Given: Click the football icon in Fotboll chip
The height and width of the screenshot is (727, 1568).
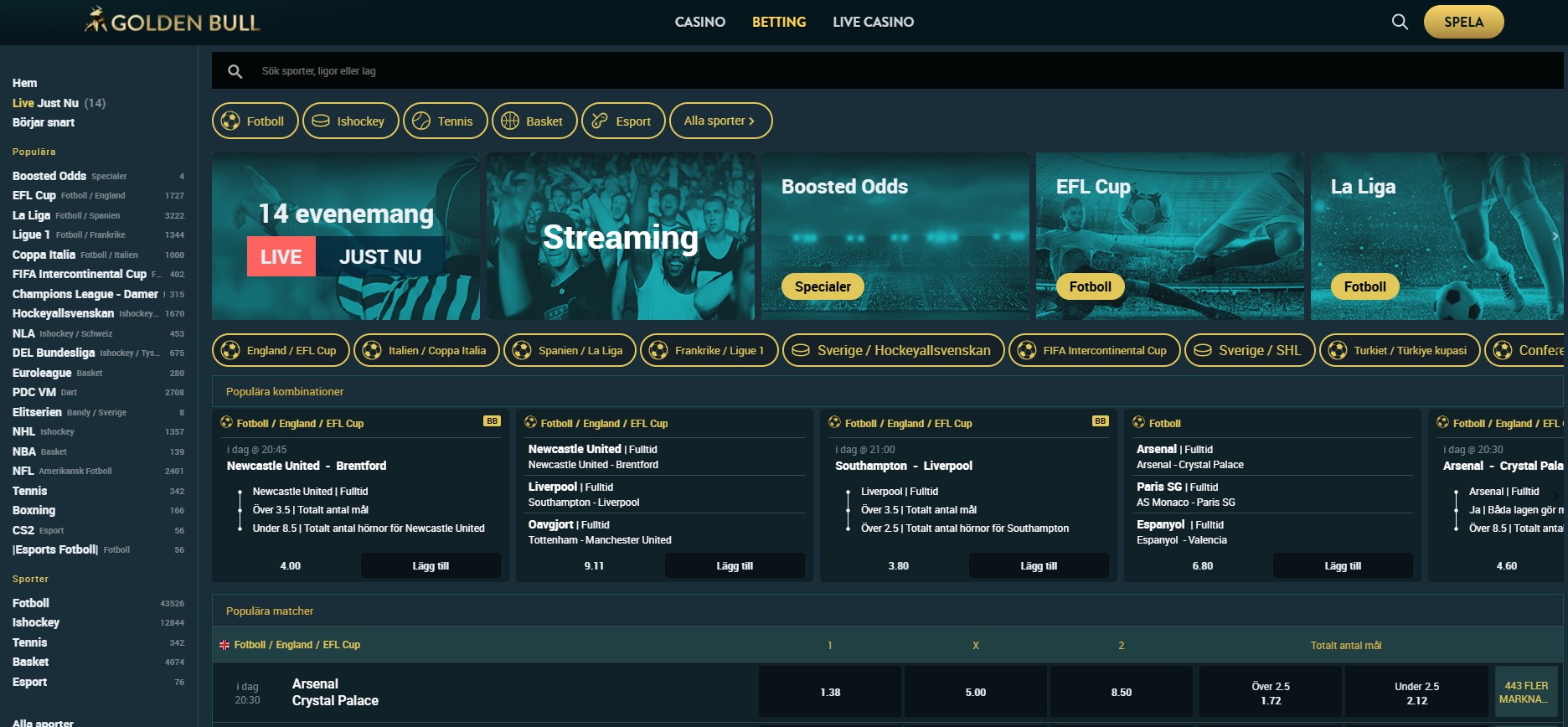Looking at the screenshot, I should 230,121.
